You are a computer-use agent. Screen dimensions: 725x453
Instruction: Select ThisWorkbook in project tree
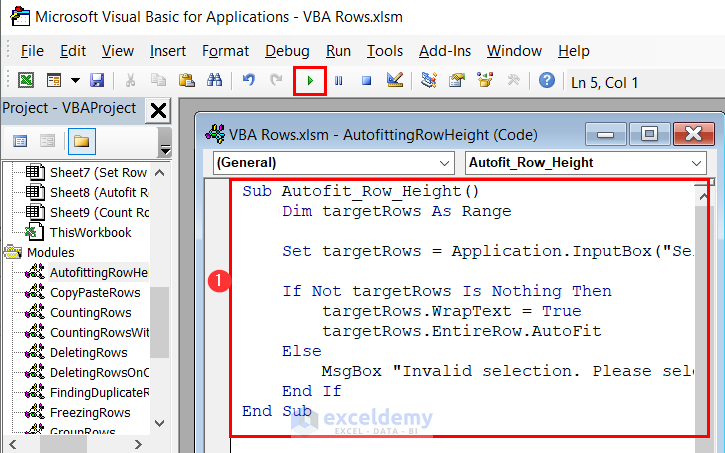point(91,233)
